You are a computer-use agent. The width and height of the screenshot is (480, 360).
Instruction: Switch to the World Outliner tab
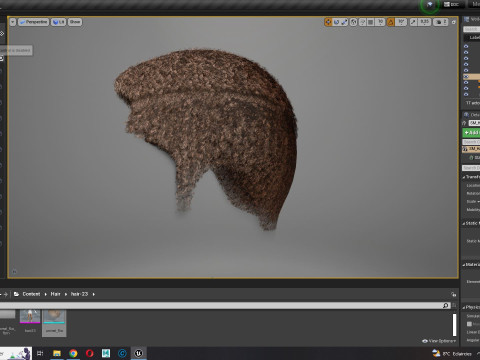472,19
